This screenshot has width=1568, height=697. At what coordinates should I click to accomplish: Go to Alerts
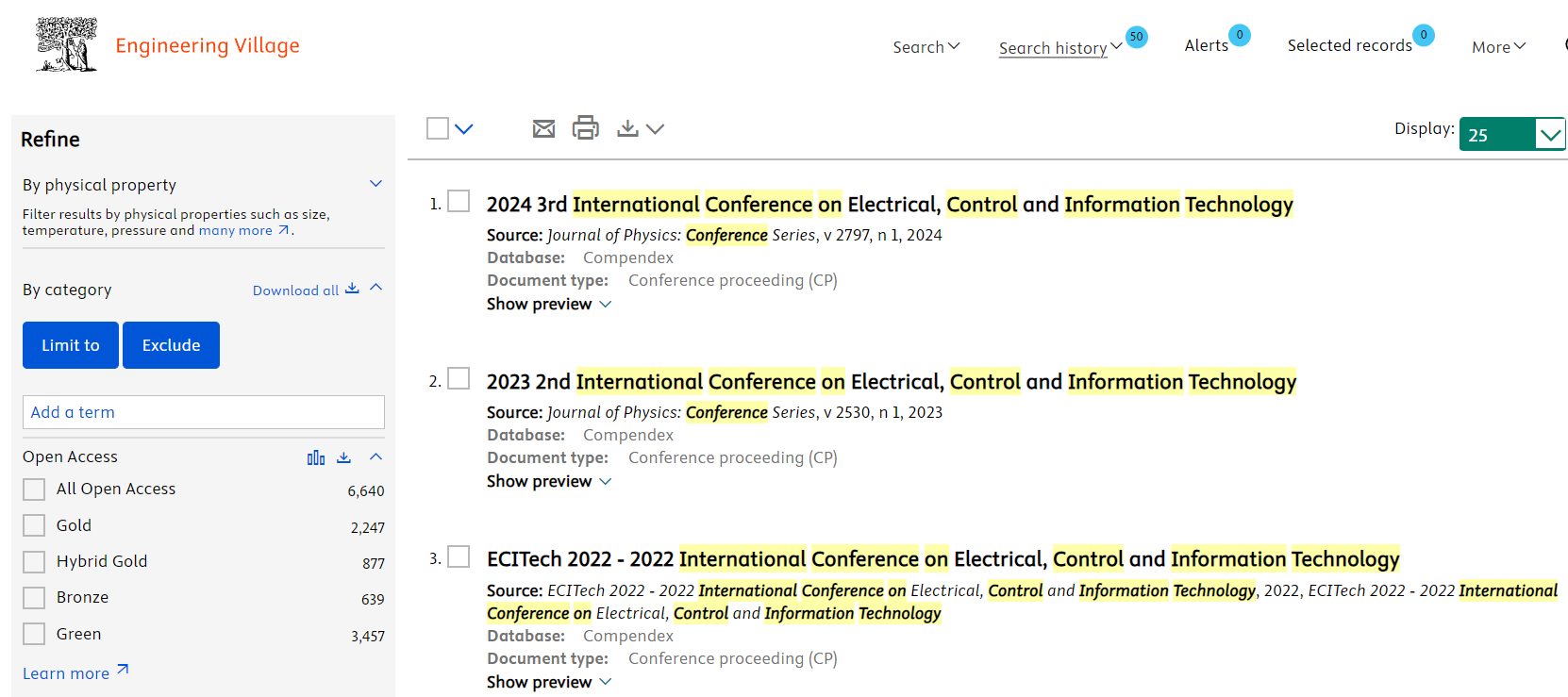(1207, 45)
